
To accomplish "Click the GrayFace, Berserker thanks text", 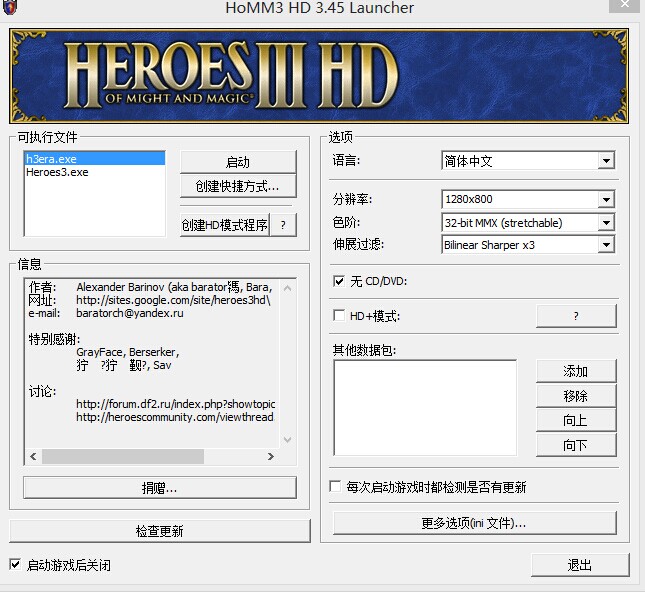I will pyautogui.click(x=128, y=352).
